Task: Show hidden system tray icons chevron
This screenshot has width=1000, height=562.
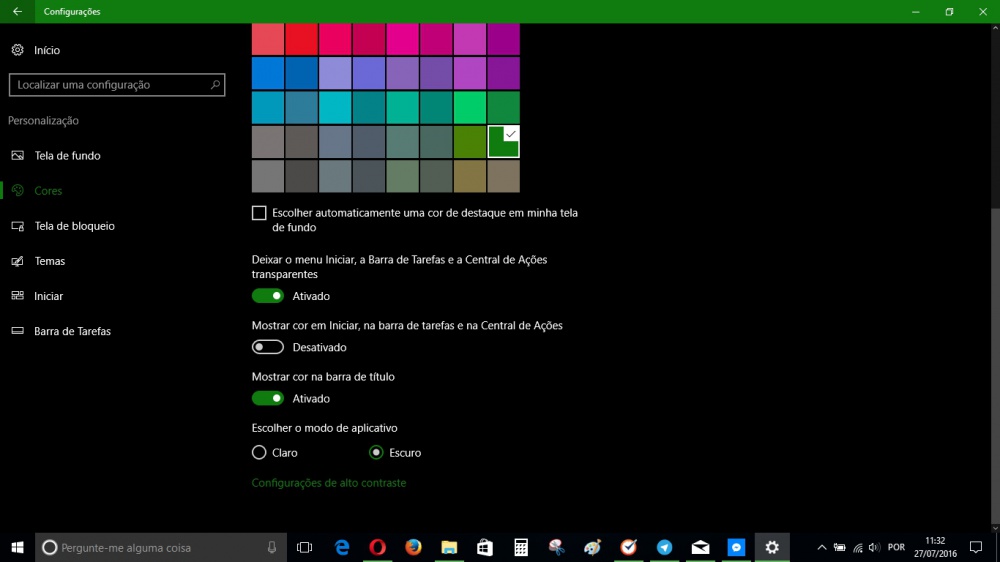Action: [822, 547]
